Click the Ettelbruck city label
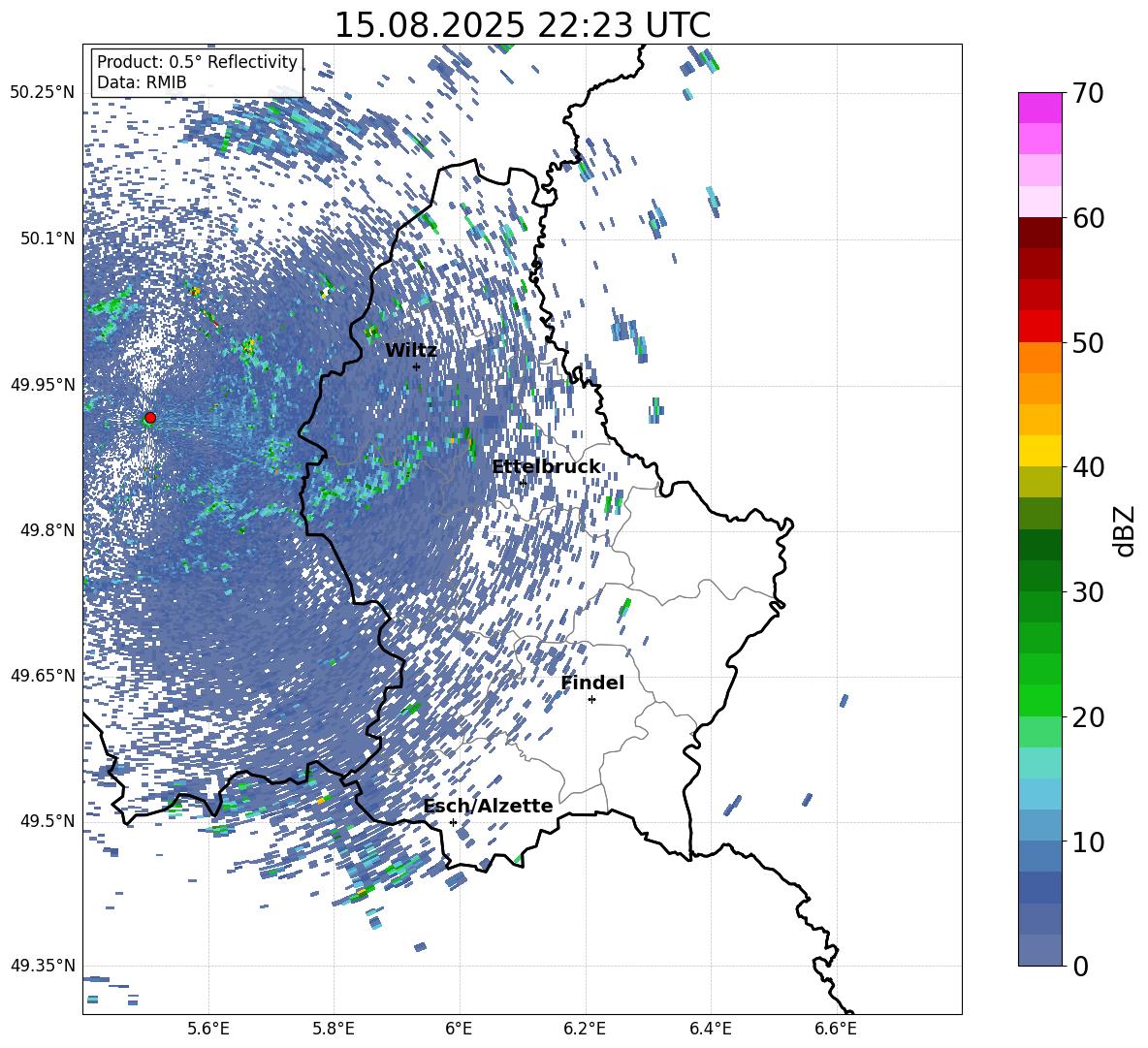The width and height of the screenshot is (1148, 1048). (546, 467)
